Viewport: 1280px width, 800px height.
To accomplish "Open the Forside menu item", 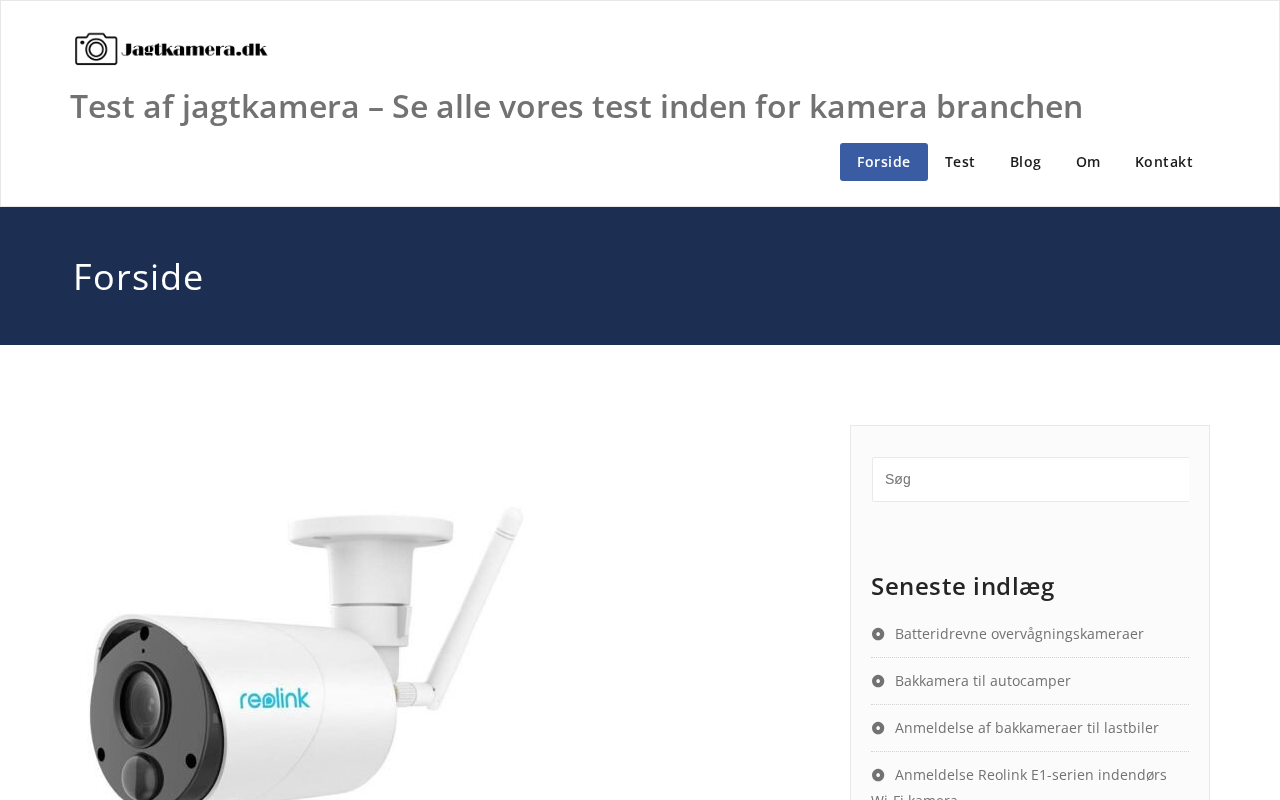I will [884, 162].
